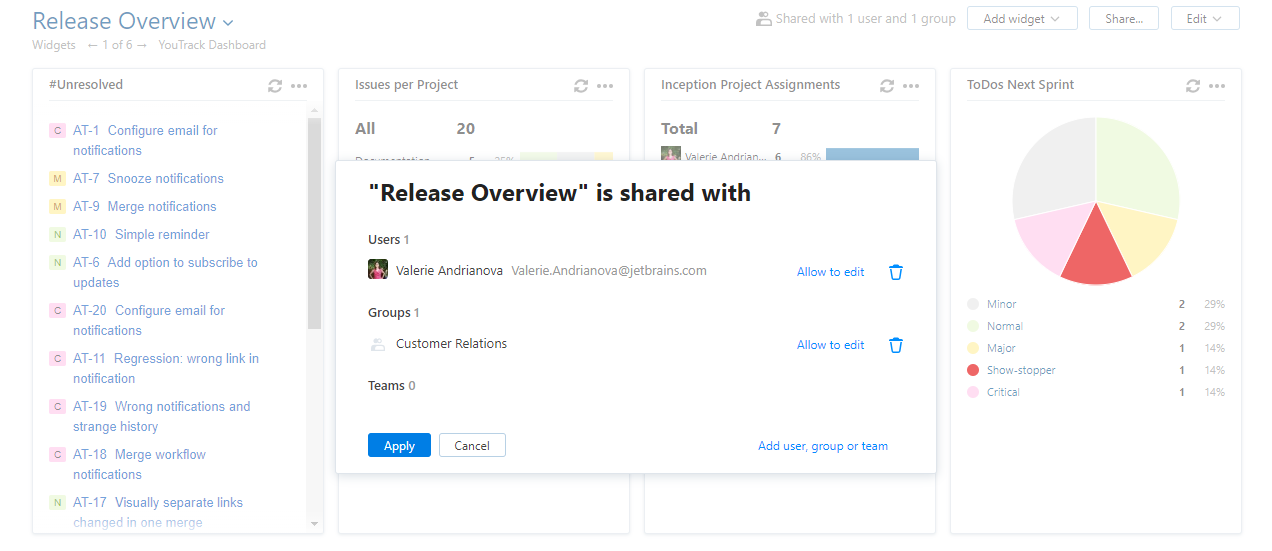Image resolution: width=1272 pixels, height=551 pixels.
Task: Refresh the Issues per Project widget
Action: pos(581,86)
